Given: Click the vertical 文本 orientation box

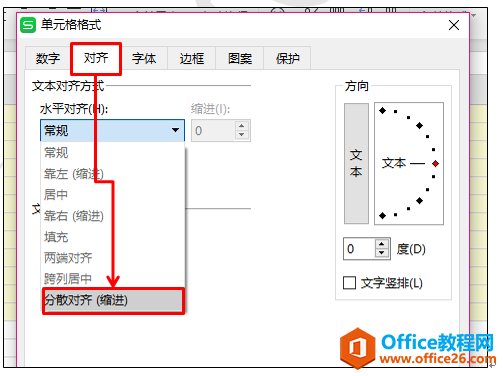Looking at the screenshot, I should tap(356, 163).
